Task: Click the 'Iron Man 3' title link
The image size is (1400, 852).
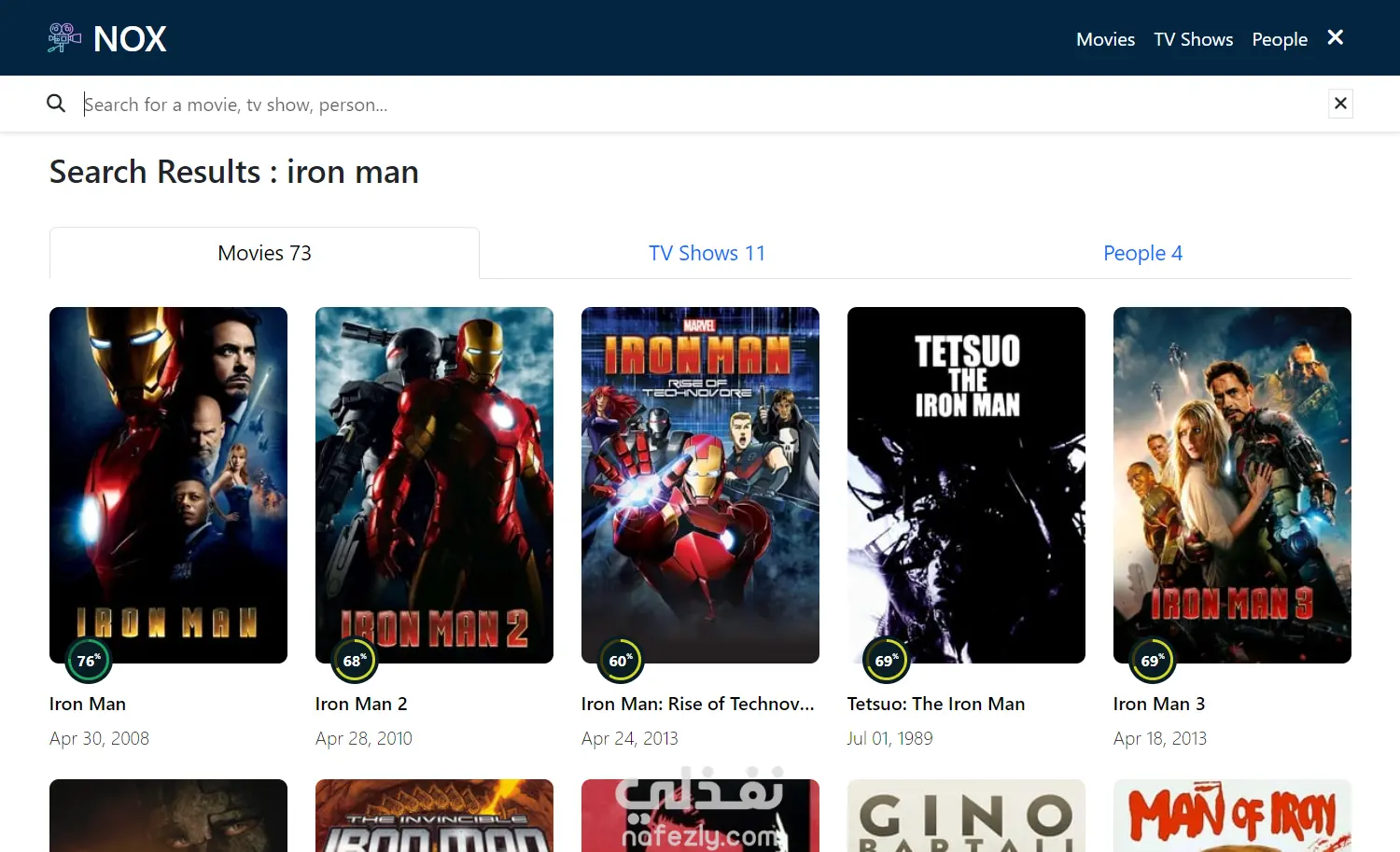Action: (1159, 704)
